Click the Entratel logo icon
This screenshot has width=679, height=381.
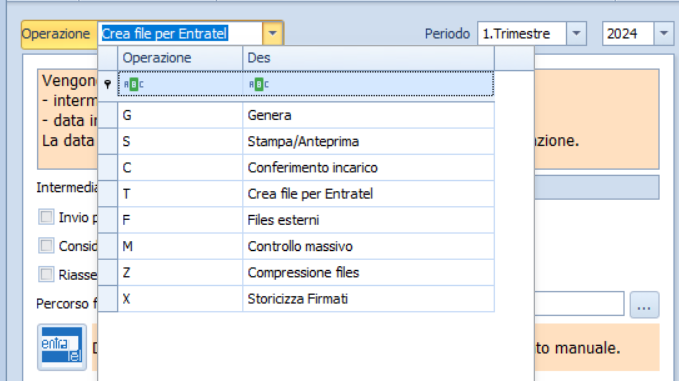click(x=62, y=347)
